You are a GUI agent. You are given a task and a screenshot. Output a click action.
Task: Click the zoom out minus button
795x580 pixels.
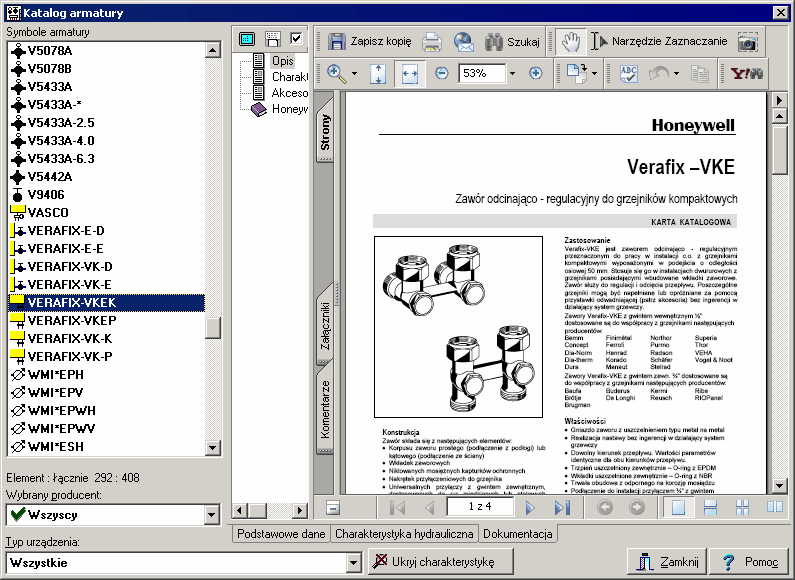click(x=442, y=73)
